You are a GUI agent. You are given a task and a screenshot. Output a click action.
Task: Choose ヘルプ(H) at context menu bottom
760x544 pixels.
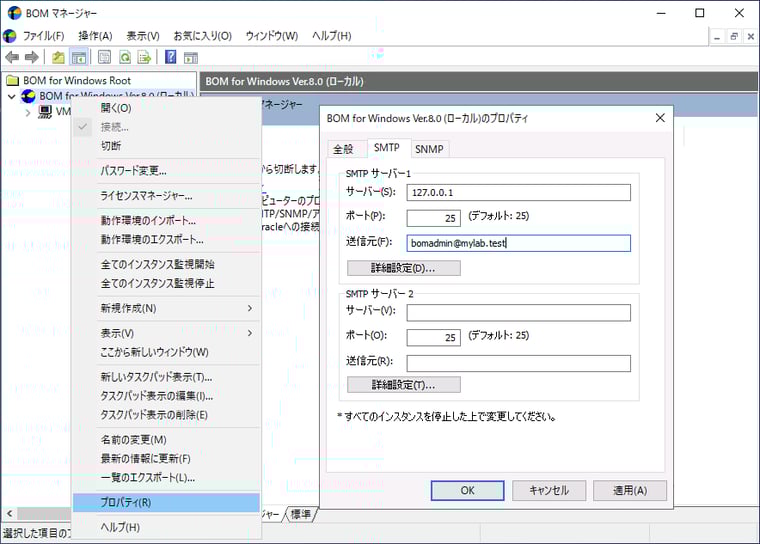tap(167, 527)
